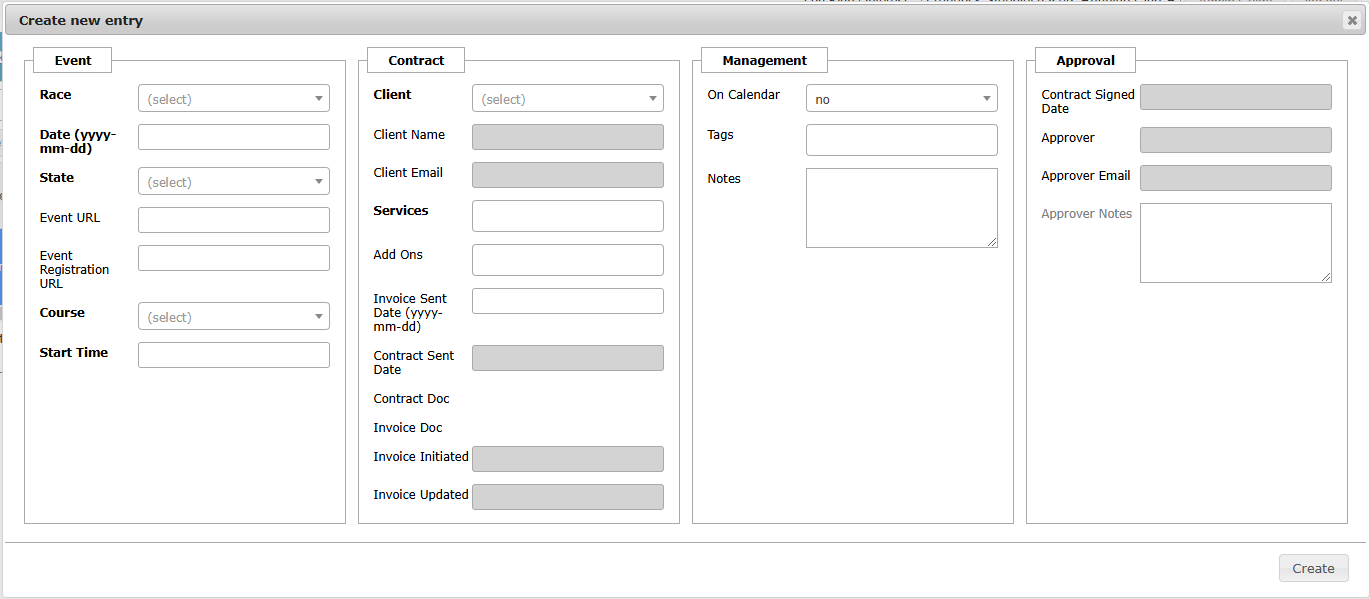Click the Add Ons input field

[x=568, y=260]
